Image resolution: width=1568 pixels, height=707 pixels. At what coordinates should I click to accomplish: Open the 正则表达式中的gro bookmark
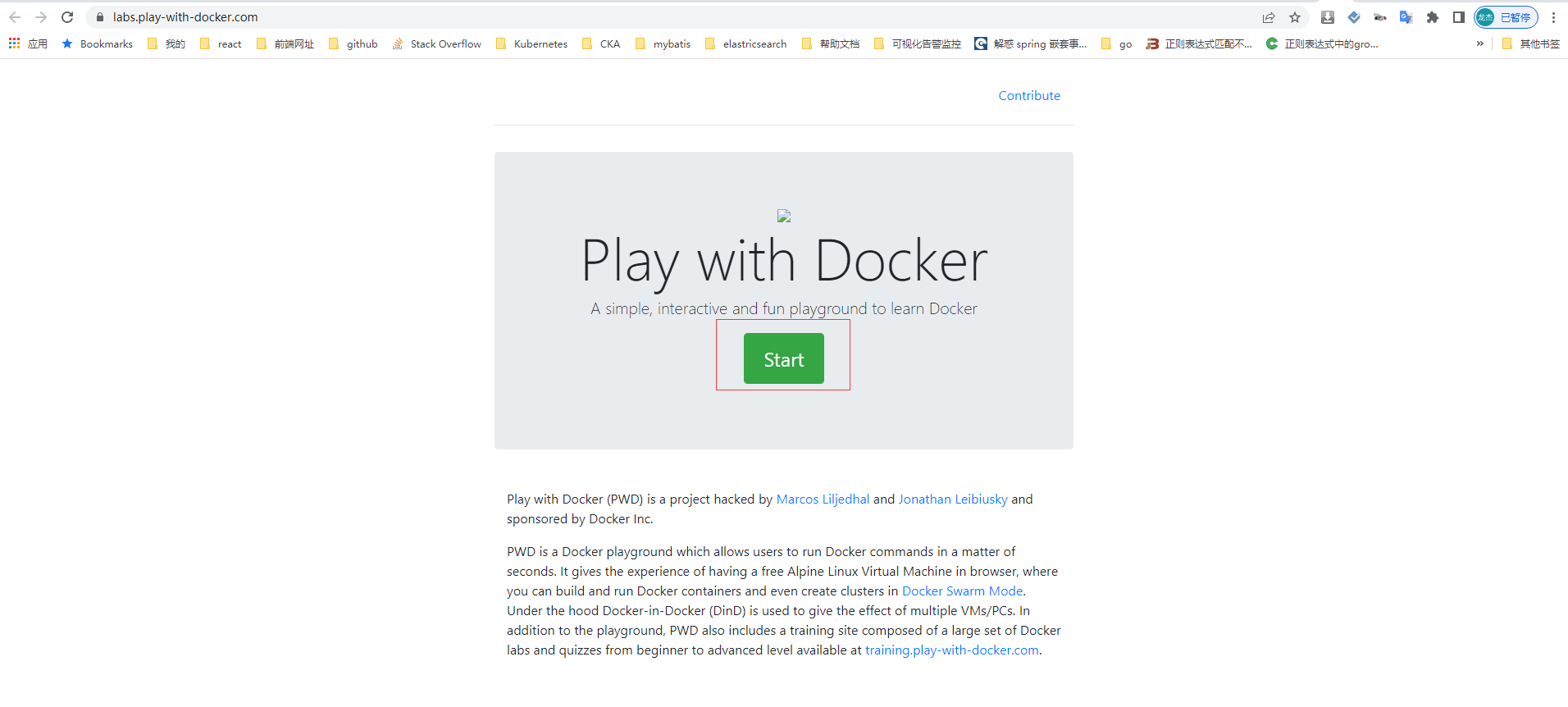point(1322,44)
